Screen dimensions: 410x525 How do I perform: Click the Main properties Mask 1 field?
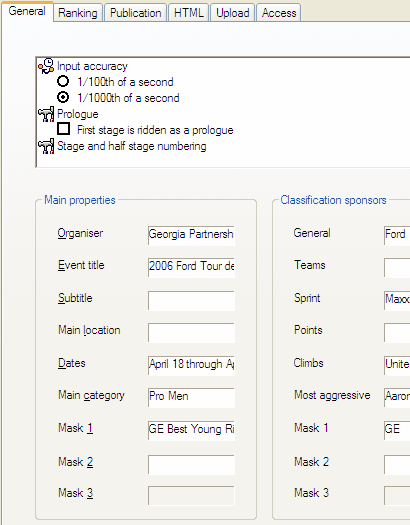[x=191, y=430]
